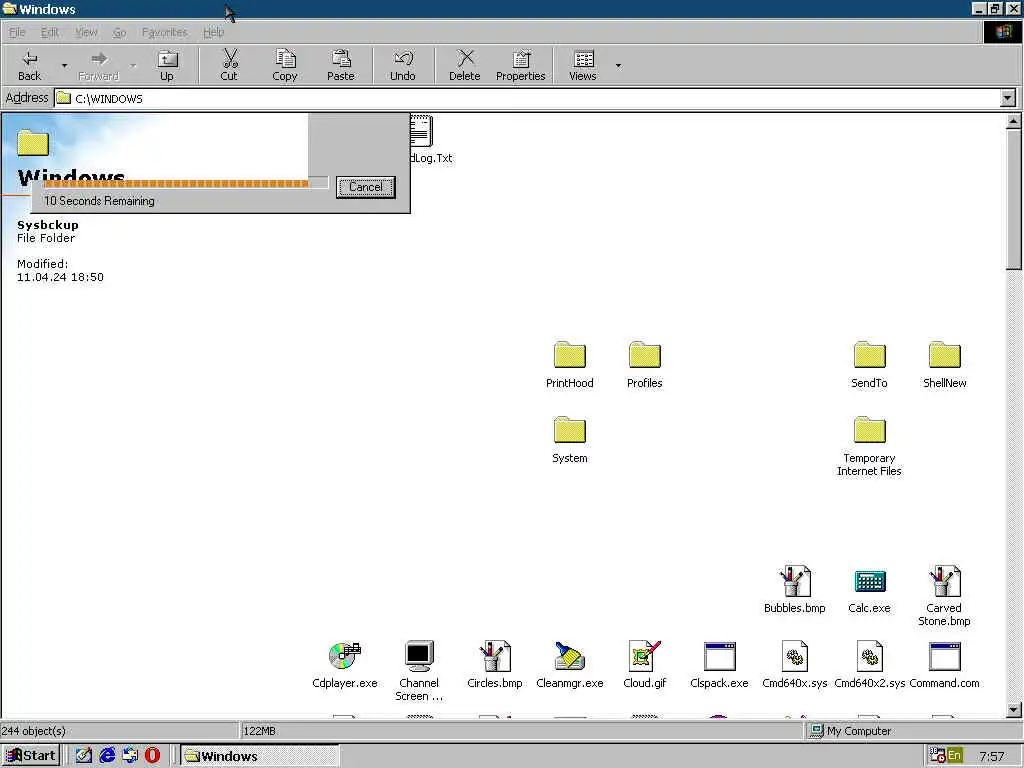Select the PrintHood folder

pyautogui.click(x=569, y=366)
